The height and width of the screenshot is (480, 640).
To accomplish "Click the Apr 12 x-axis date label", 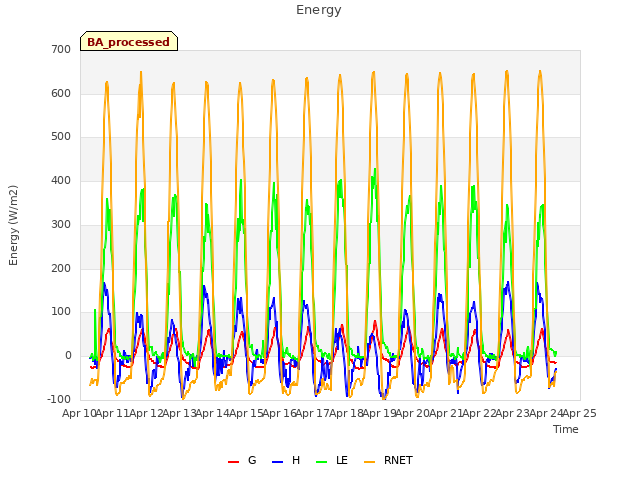I will 146,413.
